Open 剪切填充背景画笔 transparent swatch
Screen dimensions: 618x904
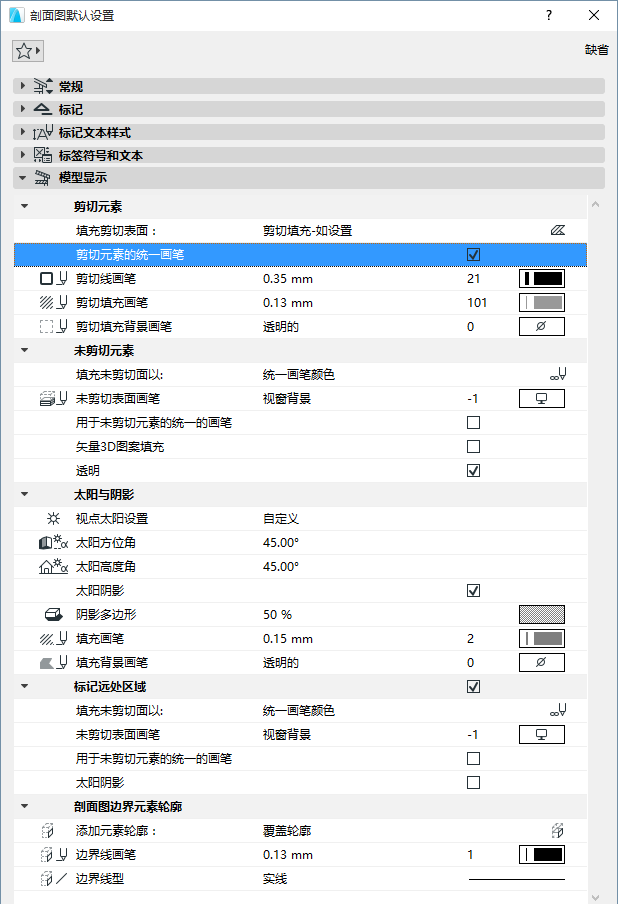click(542, 327)
